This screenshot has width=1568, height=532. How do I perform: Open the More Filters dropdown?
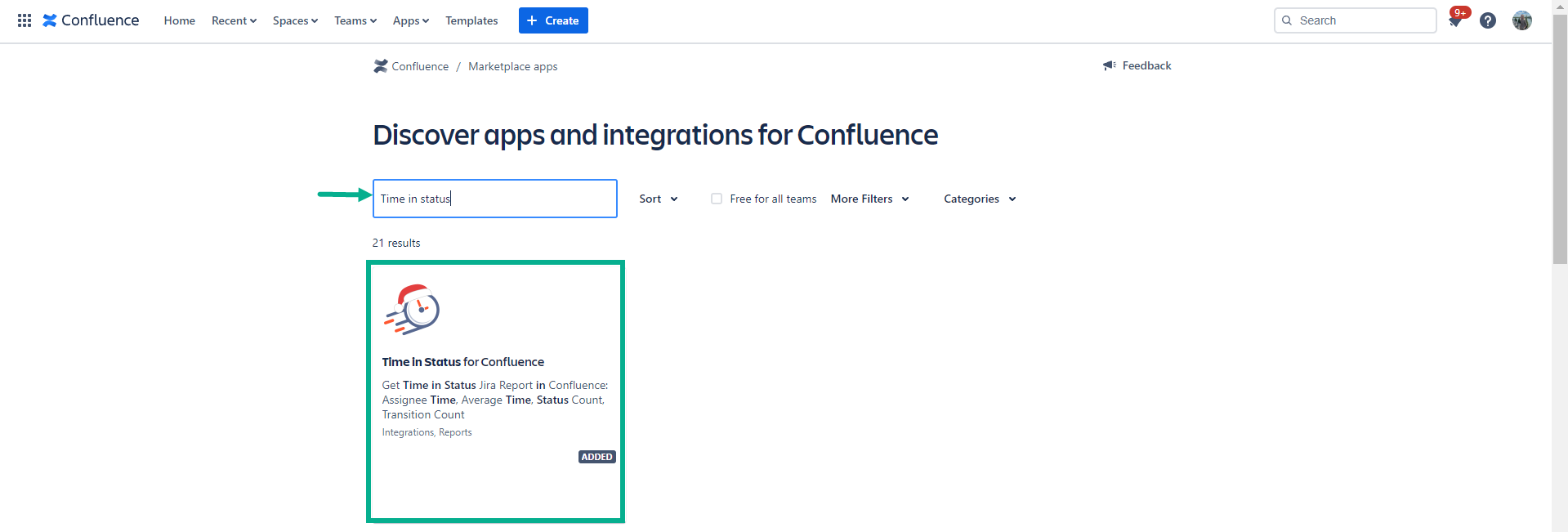[869, 199]
